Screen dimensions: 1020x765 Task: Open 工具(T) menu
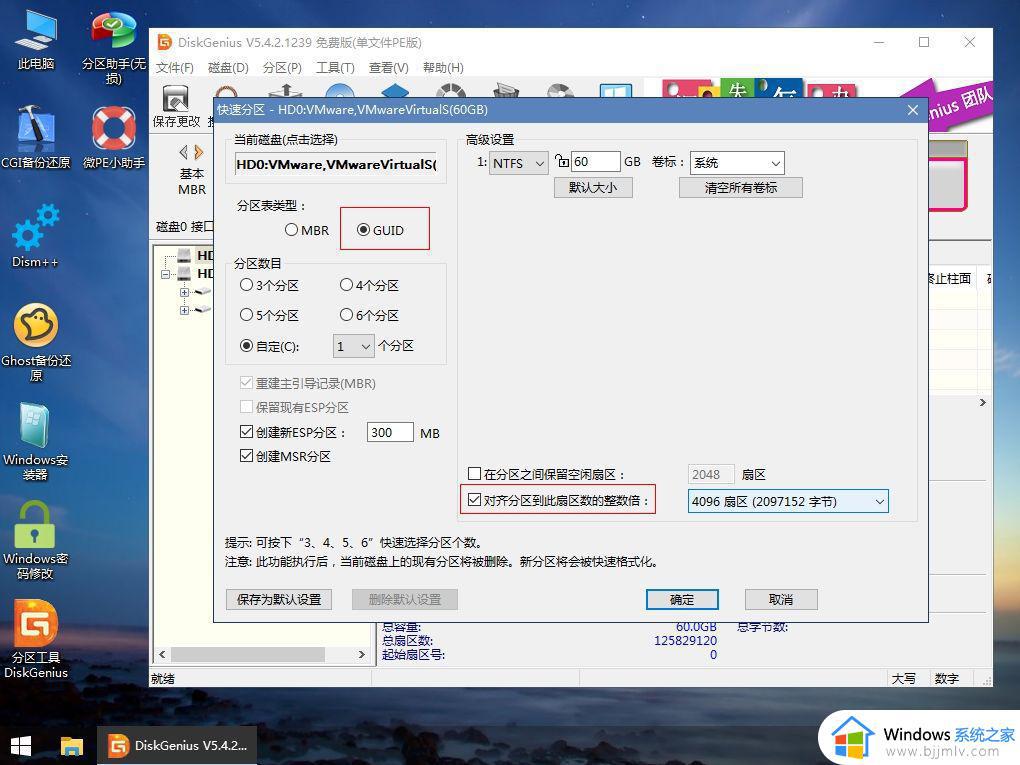[x=335, y=68]
